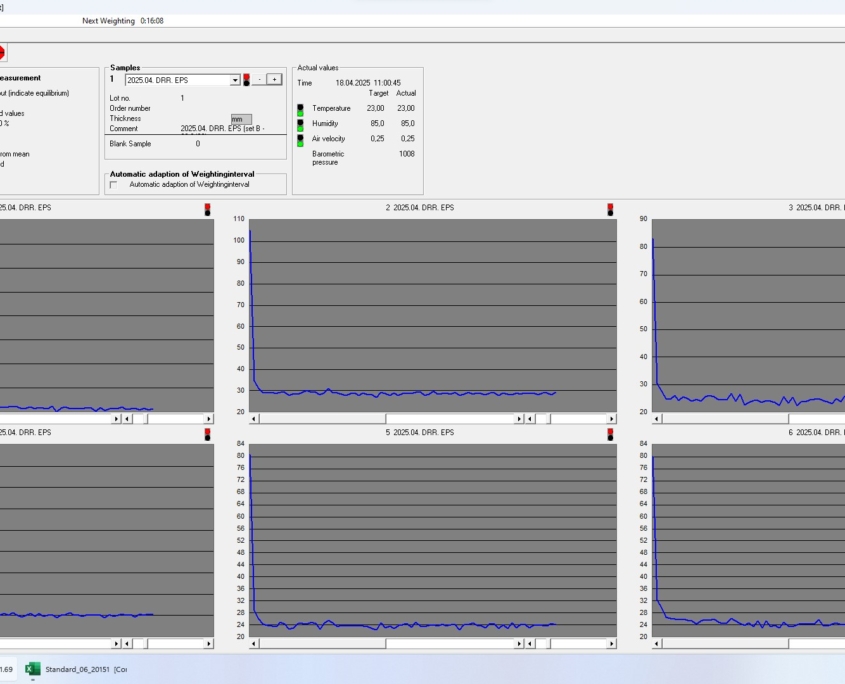Click the horizontal scrollbar track under chart 2
This screenshot has width=845, height=684.
[x=450, y=419]
